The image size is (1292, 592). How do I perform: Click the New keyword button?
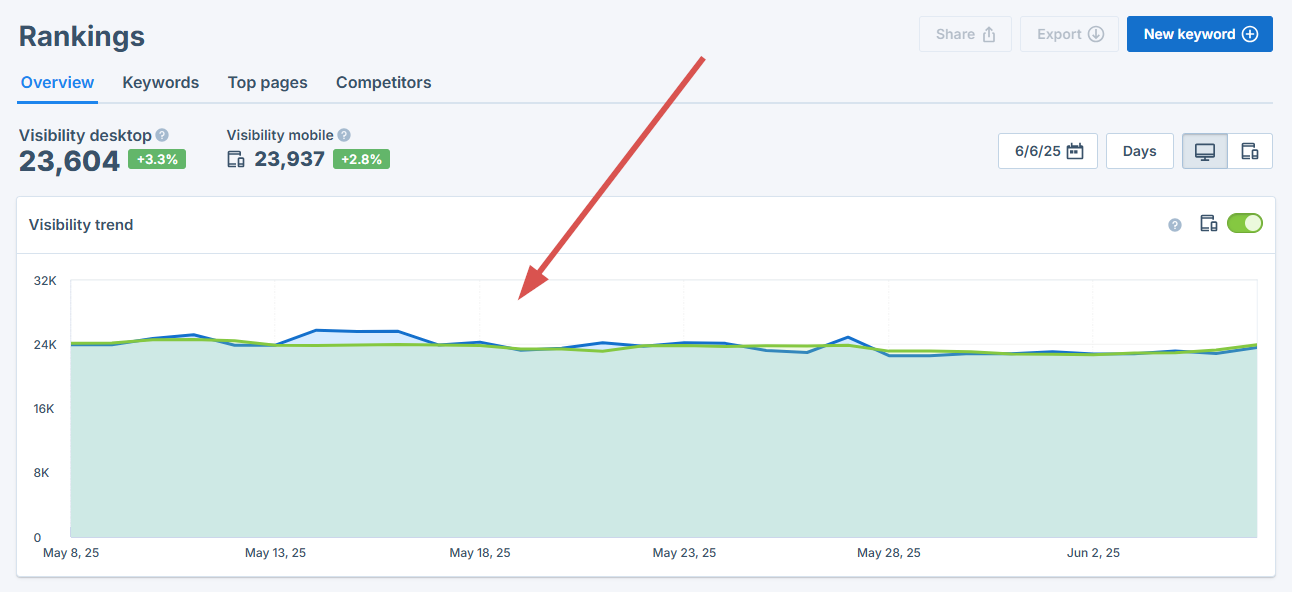pos(1199,33)
